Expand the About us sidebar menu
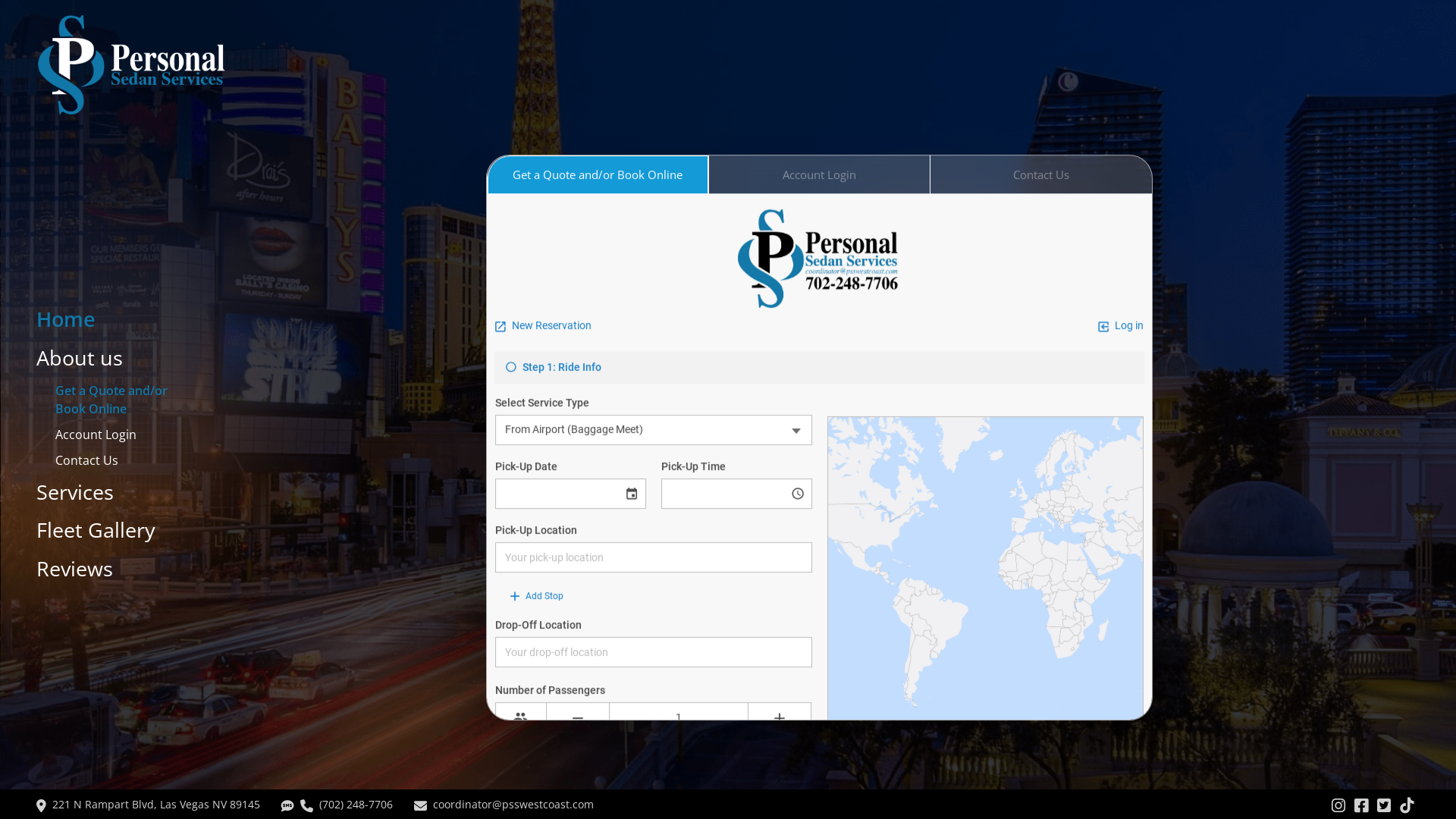 (80, 358)
